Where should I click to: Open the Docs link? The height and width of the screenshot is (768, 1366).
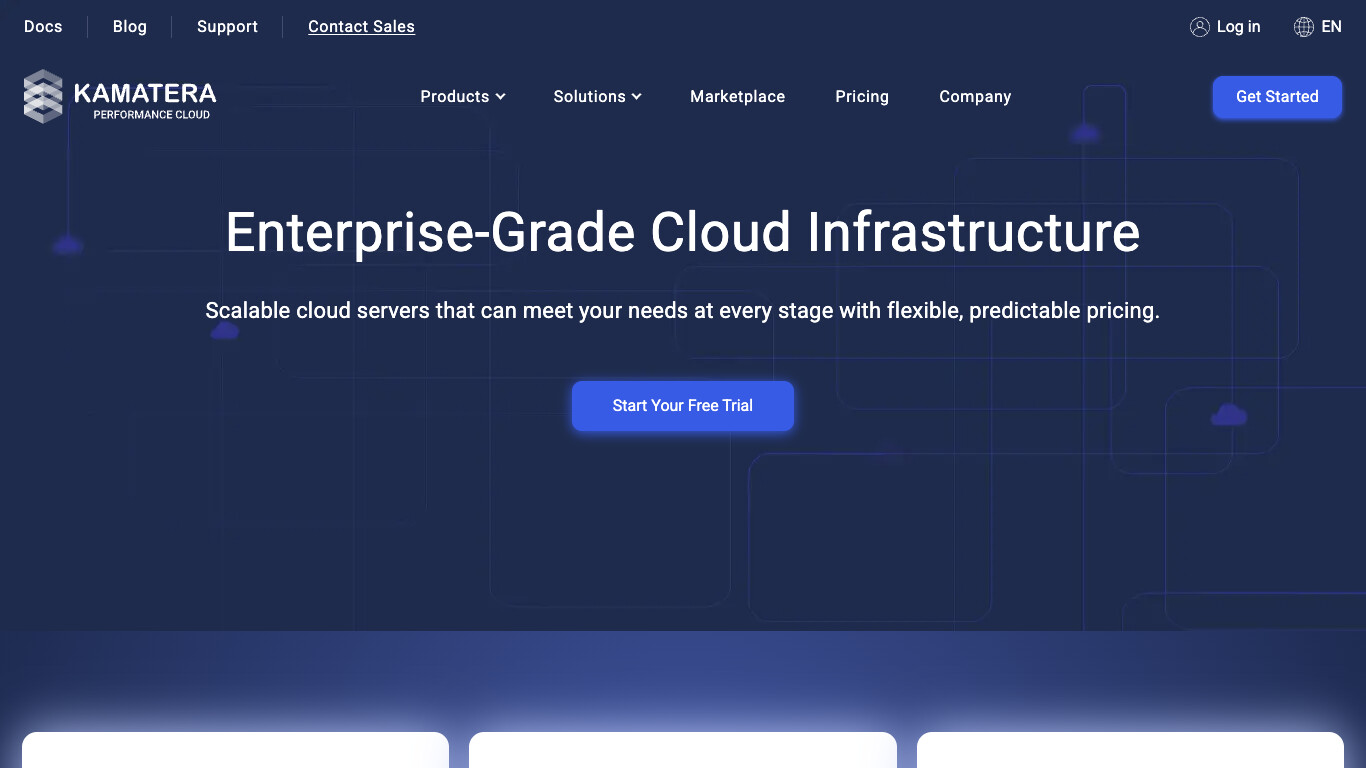[43, 27]
